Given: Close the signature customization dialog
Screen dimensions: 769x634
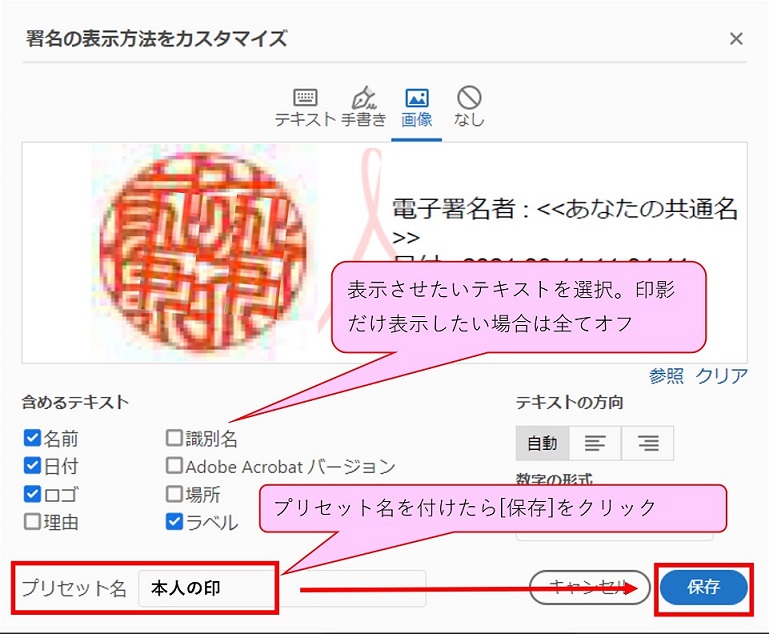Looking at the screenshot, I should coord(736,39).
